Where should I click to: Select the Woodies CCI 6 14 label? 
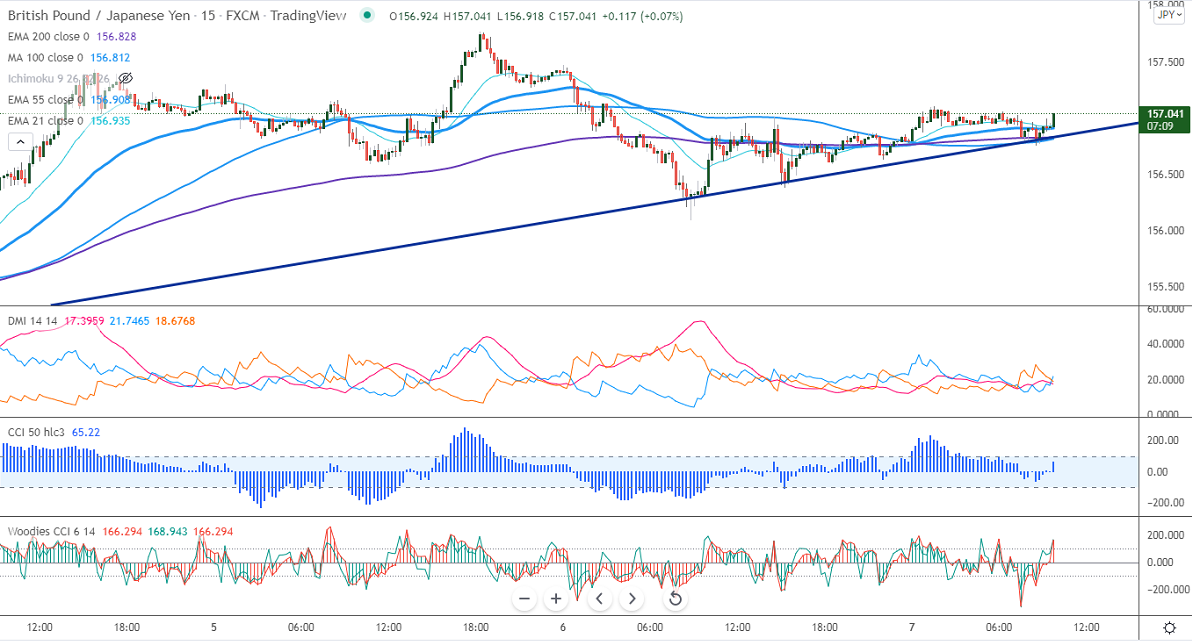tap(51, 532)
